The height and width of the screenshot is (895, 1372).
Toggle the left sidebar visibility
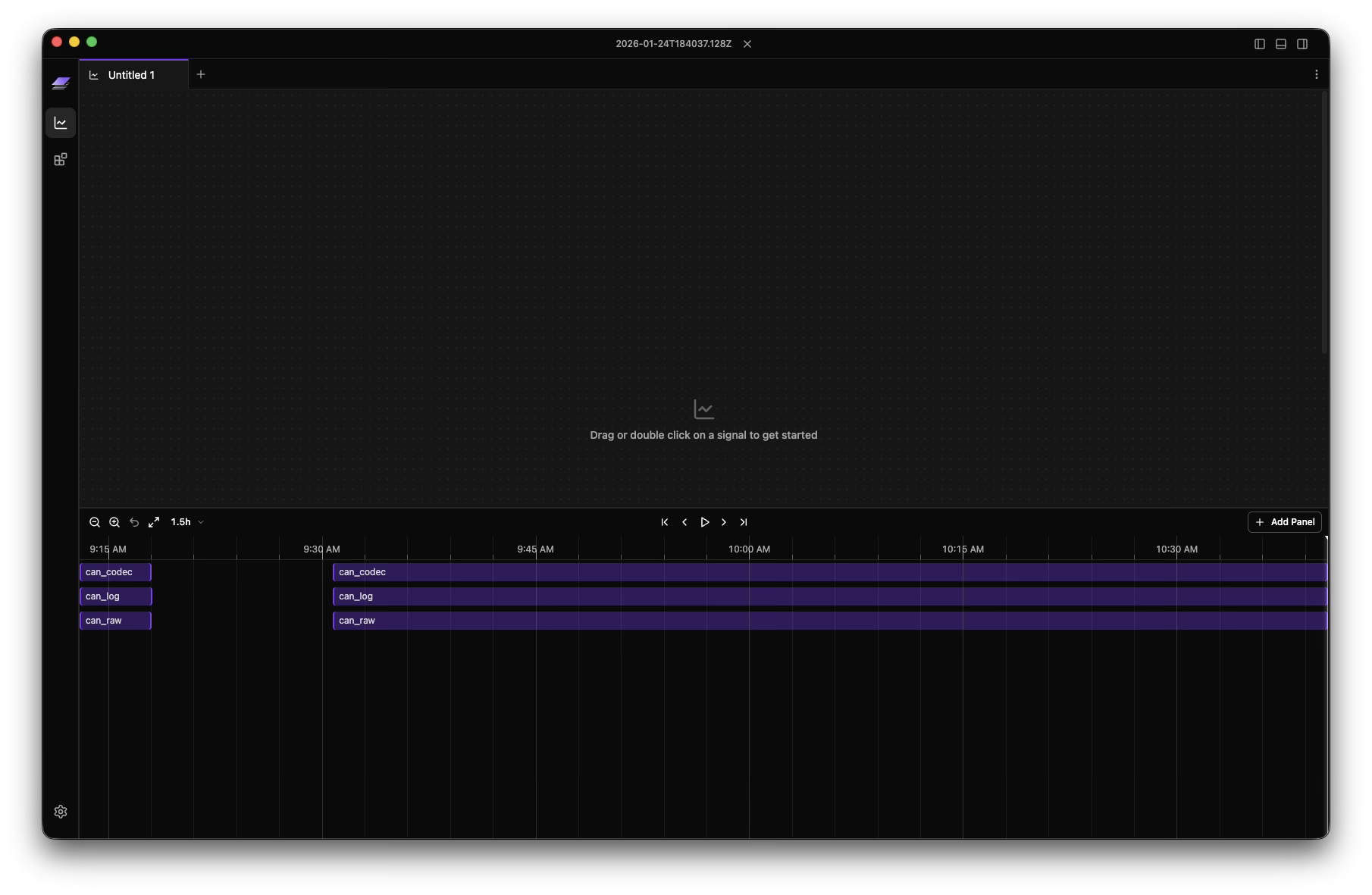[x=1259, y=43]
